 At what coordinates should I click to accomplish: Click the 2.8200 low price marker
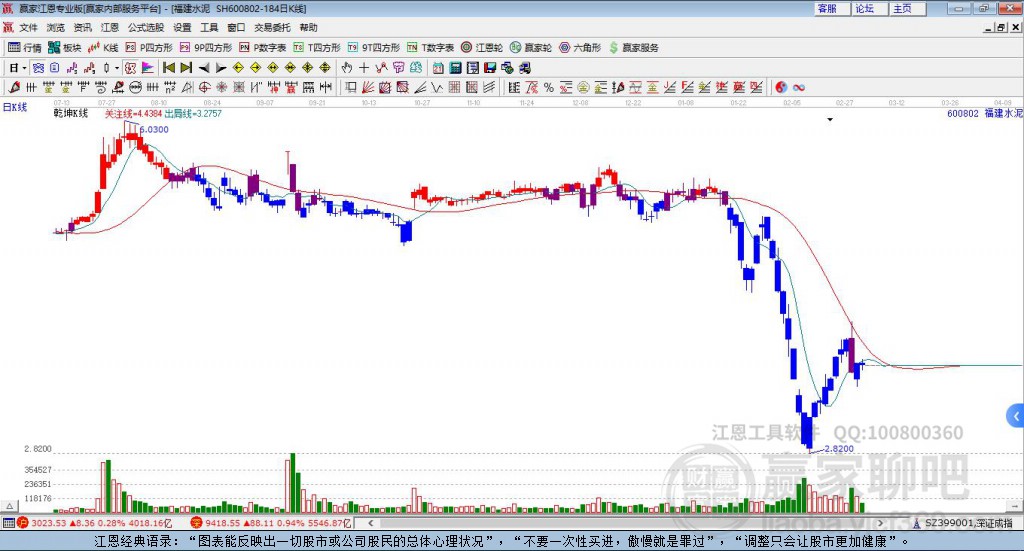tap(839, 449)
